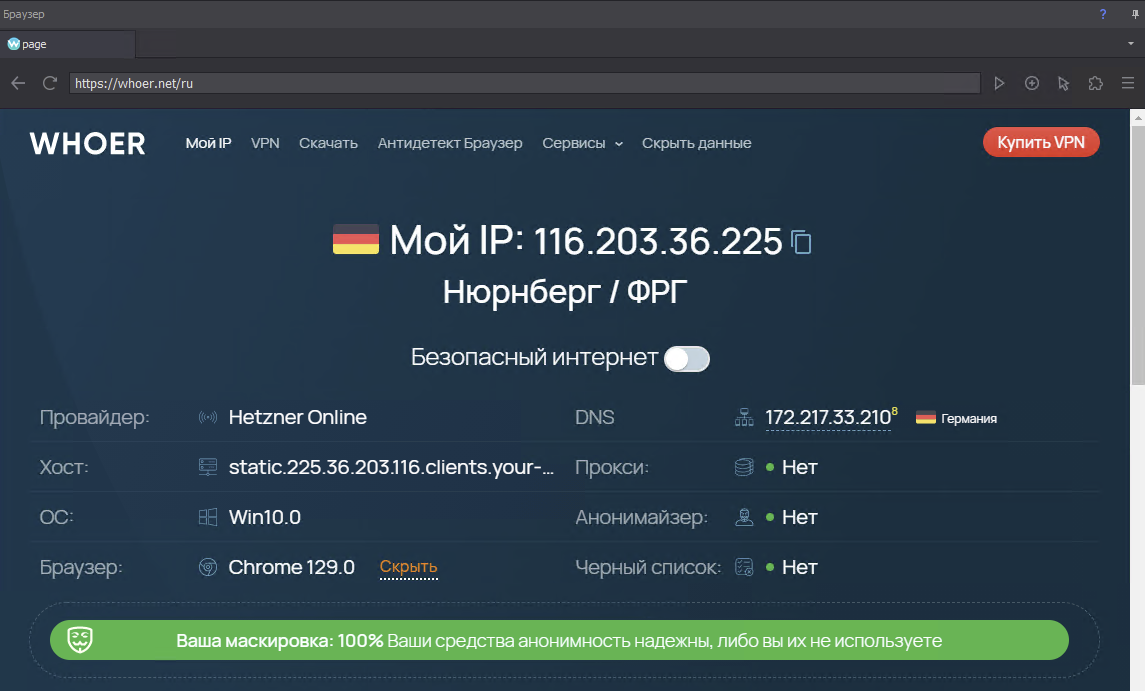Click the German flag next to Мой IP
The height and width of the screenshot is (691, 1145).
click(356, 239)
